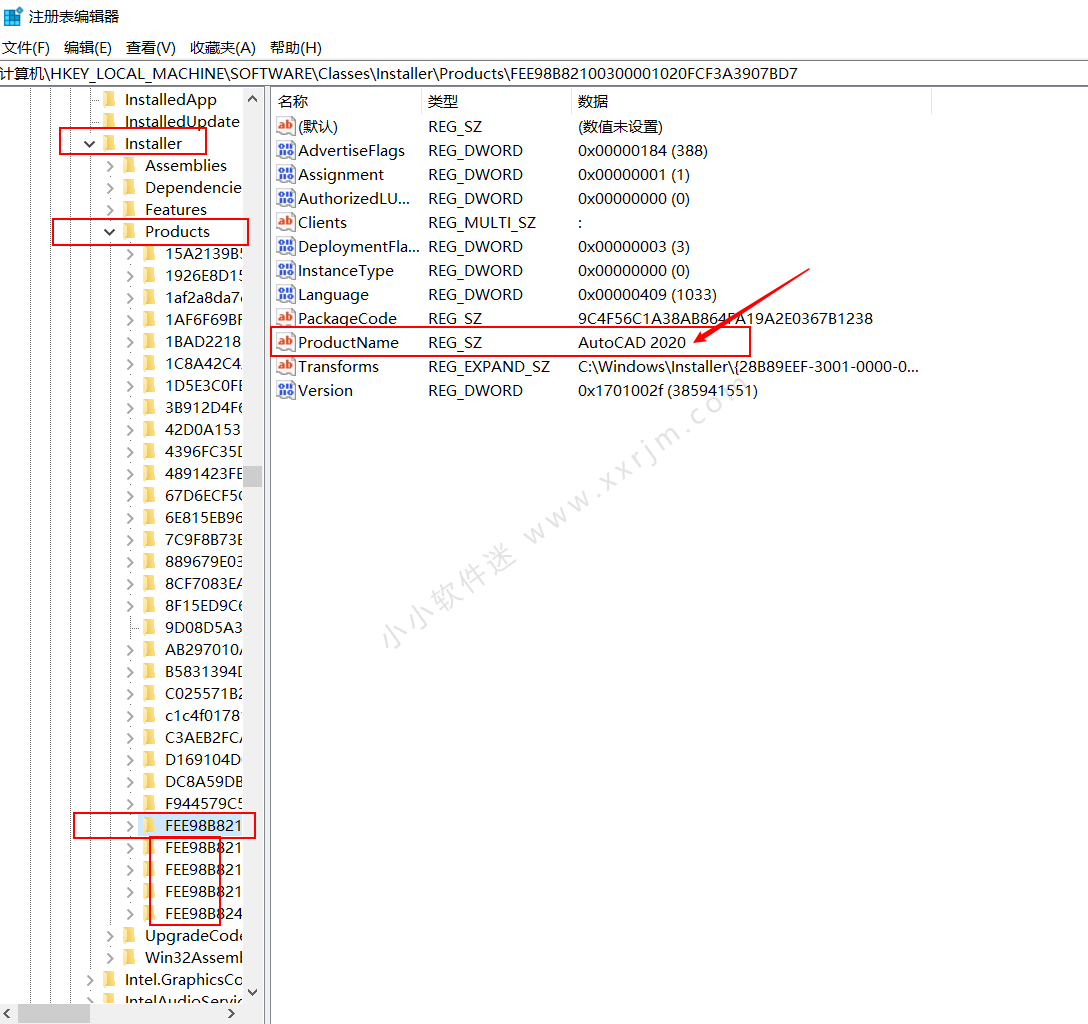
Task: Select the highlighted FEE98B821 key
Action: point(203,826)
